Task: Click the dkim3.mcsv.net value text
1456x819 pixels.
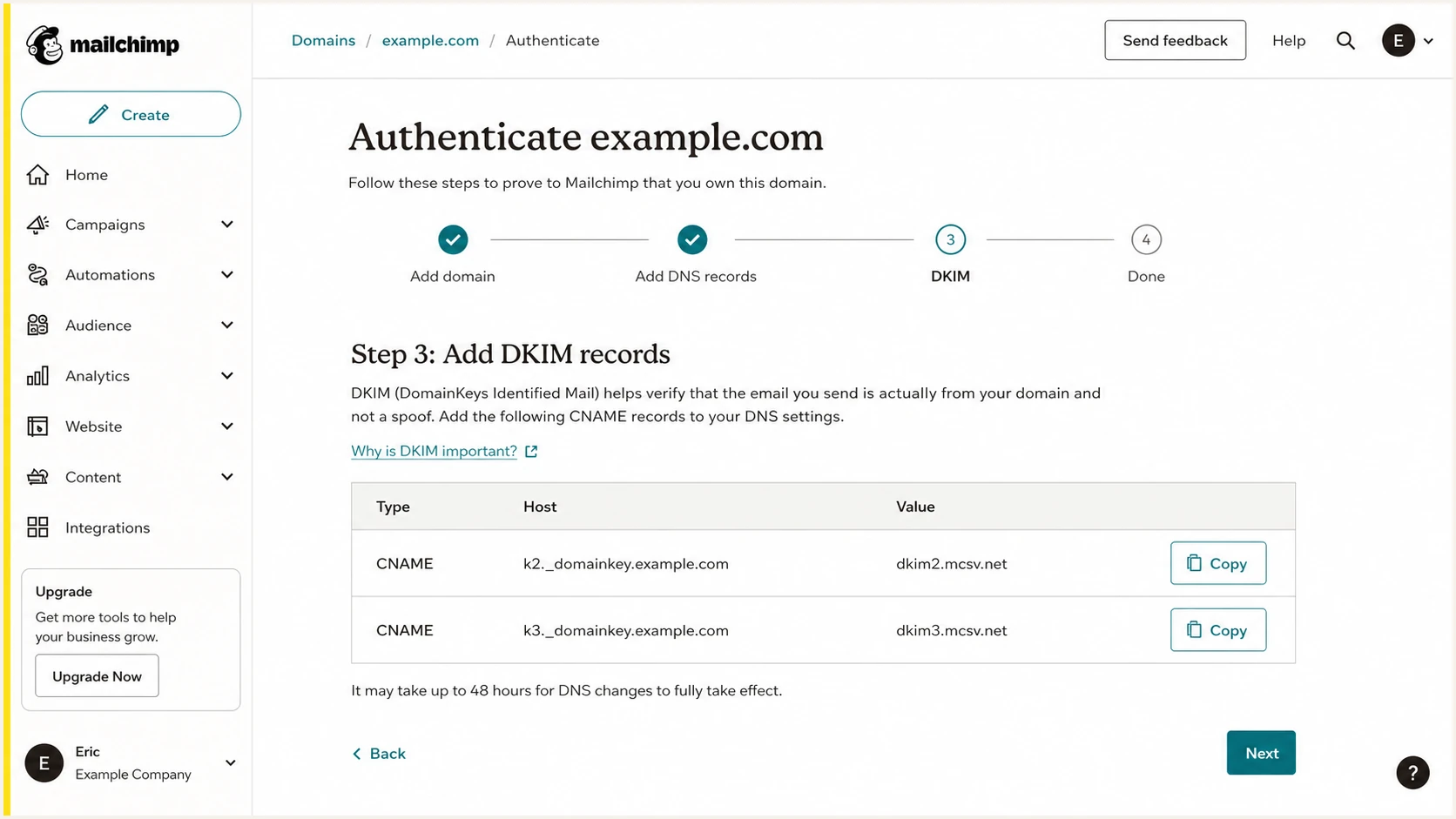Action: 952,631
